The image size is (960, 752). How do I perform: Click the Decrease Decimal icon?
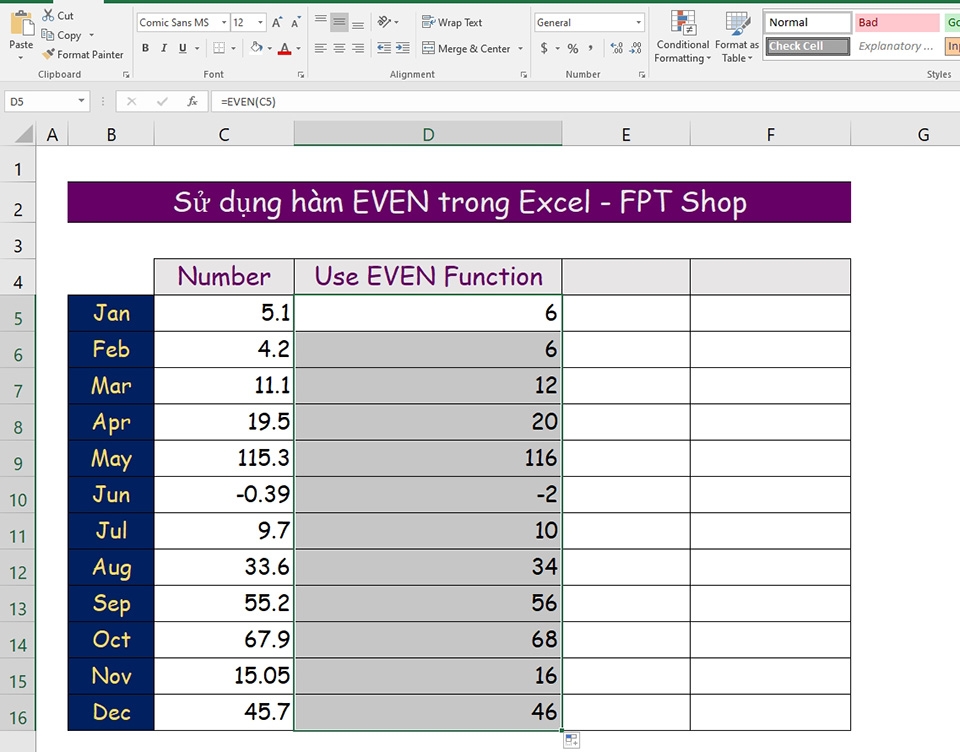(x=636, y=48)
